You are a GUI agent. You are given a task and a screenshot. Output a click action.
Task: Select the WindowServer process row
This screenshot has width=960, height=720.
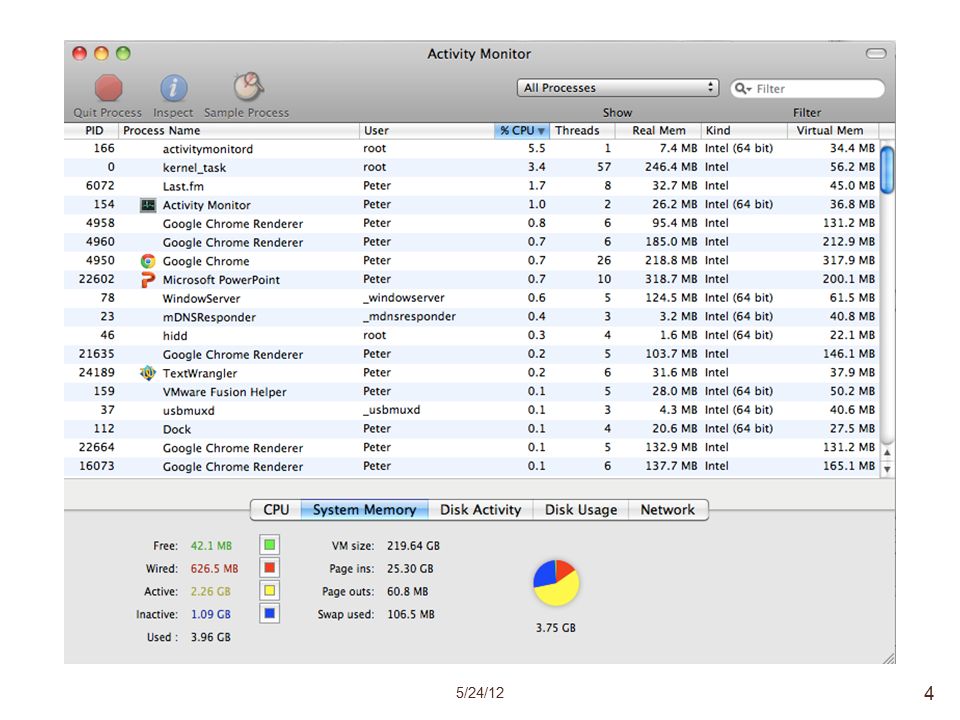(471, 298)
